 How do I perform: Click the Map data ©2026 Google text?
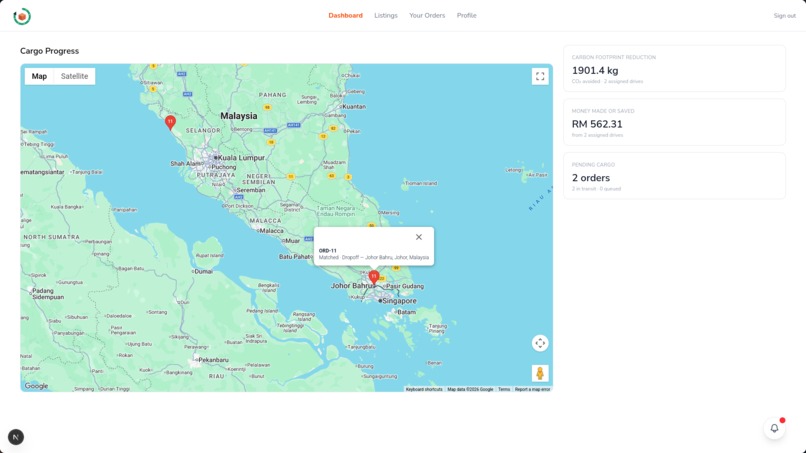470,389
